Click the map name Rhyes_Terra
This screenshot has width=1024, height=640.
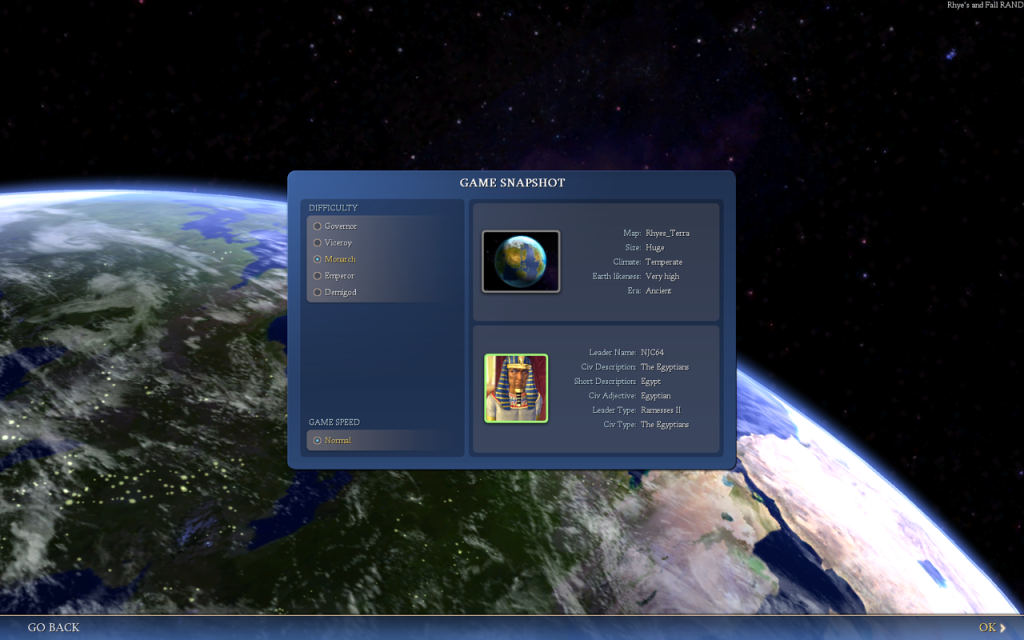click(667, 233)
